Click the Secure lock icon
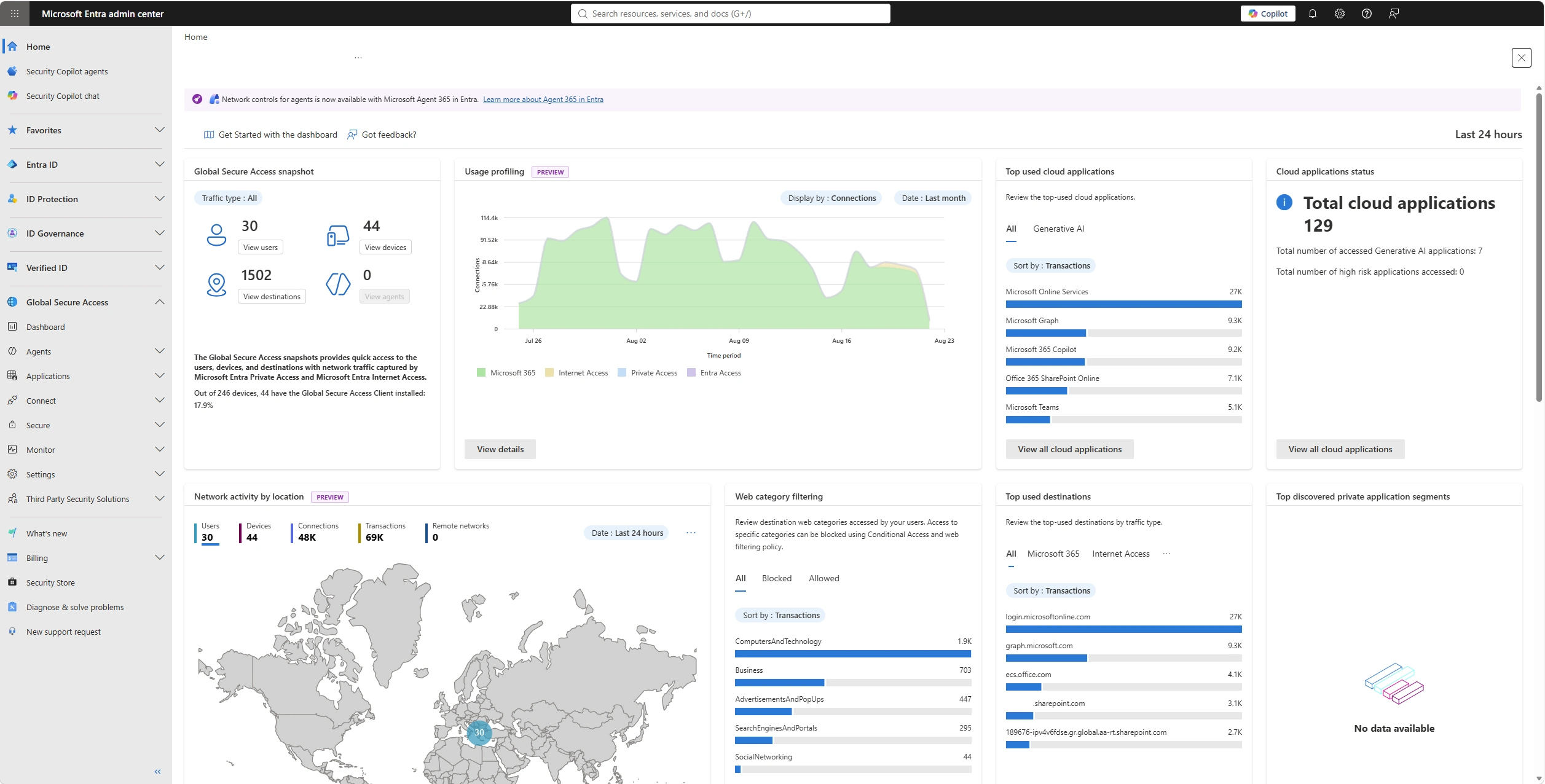 12,425
